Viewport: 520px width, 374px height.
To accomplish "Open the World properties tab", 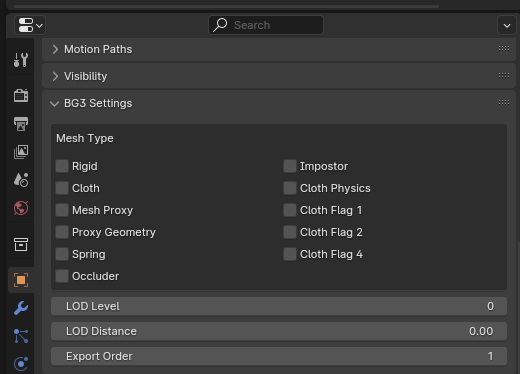I will pos(21,208).
